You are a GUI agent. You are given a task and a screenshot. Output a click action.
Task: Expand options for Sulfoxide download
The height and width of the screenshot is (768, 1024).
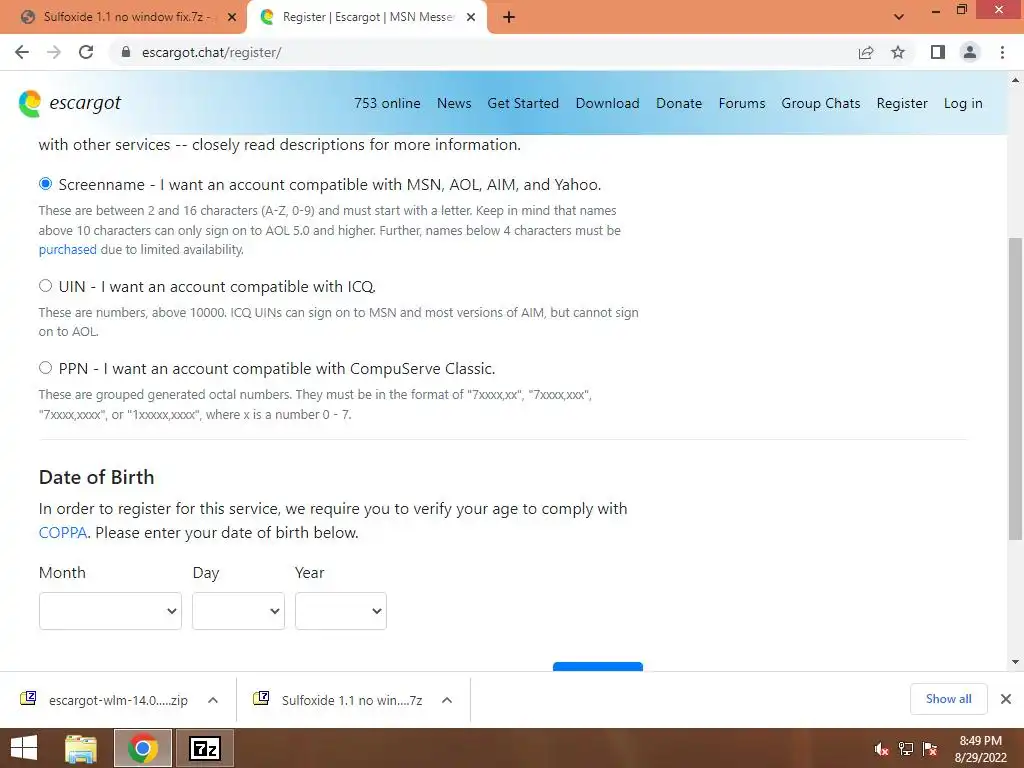pyautogui.click(x=447, y=700)
